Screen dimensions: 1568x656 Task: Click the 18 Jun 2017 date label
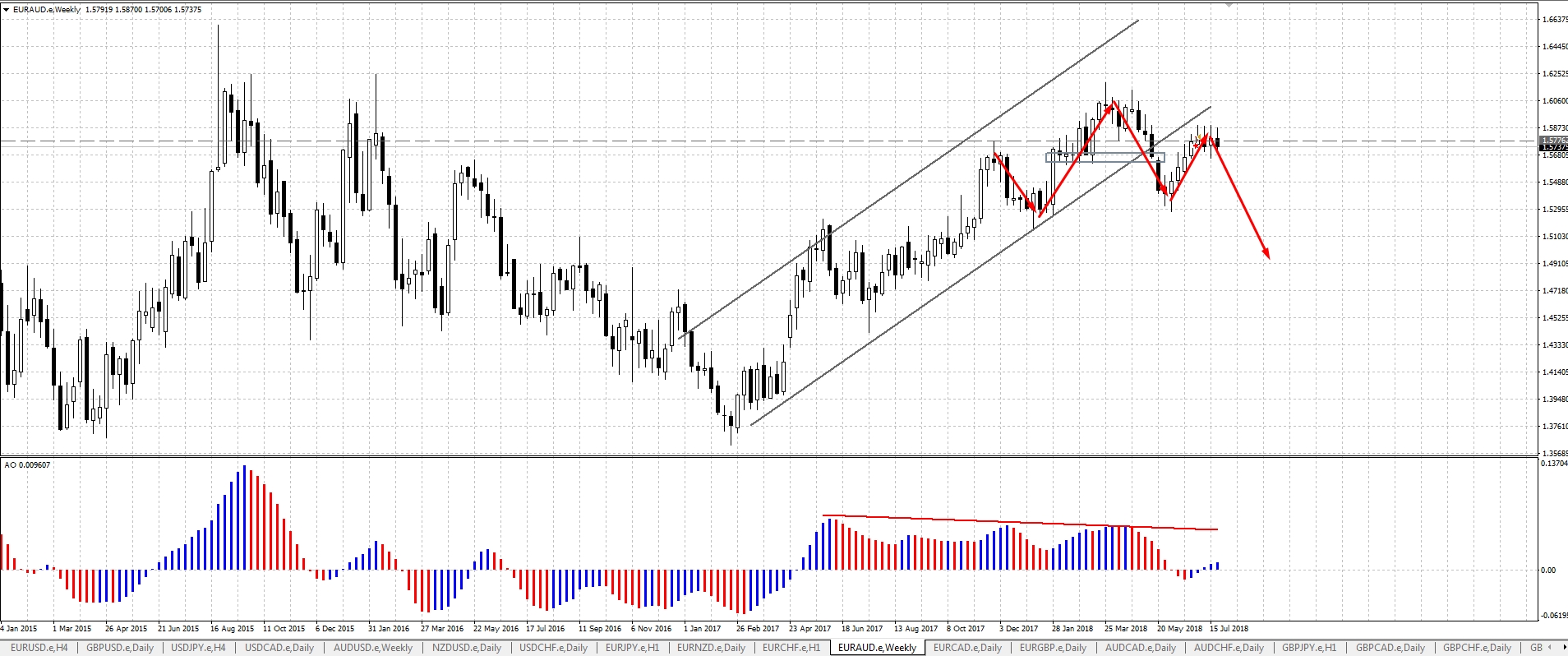[861, 628]
